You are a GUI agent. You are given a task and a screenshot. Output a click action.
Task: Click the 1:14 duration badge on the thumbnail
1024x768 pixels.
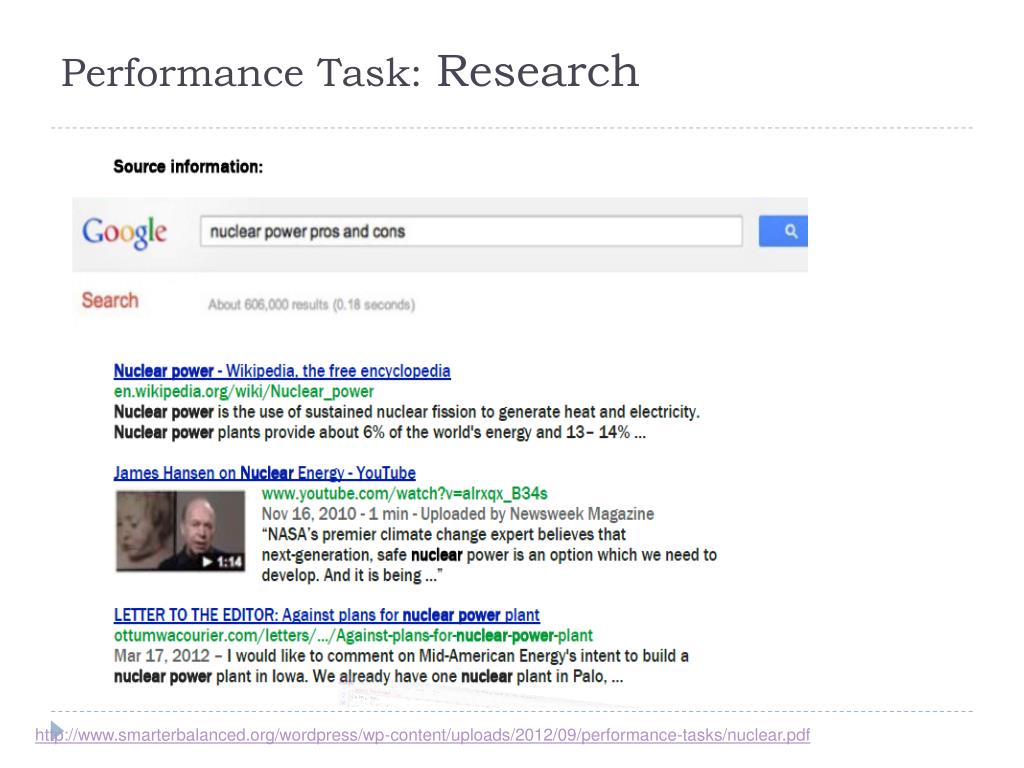point(222,562)
